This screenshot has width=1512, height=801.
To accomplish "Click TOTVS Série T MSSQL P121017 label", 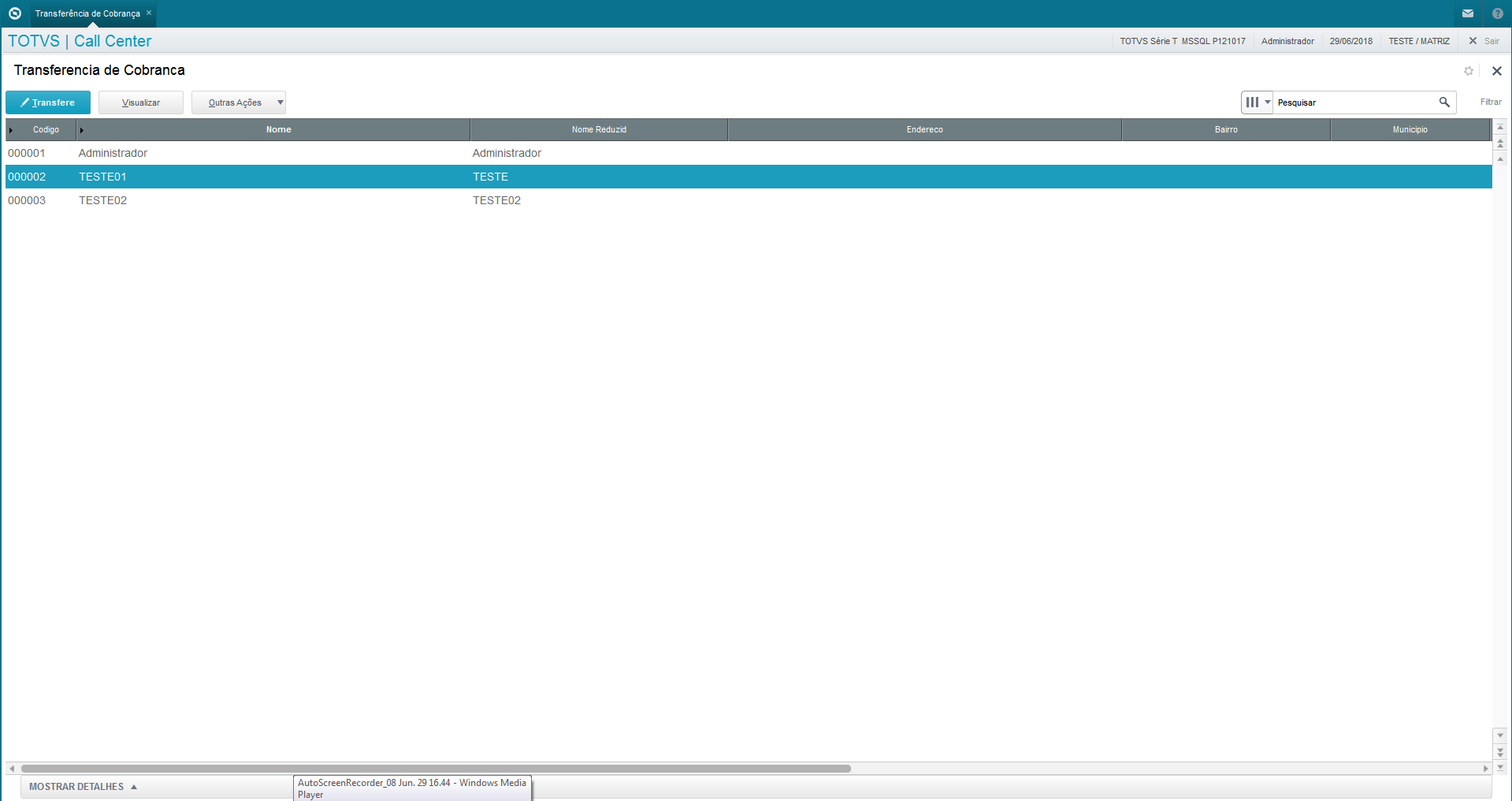I will coord(1183,41).
